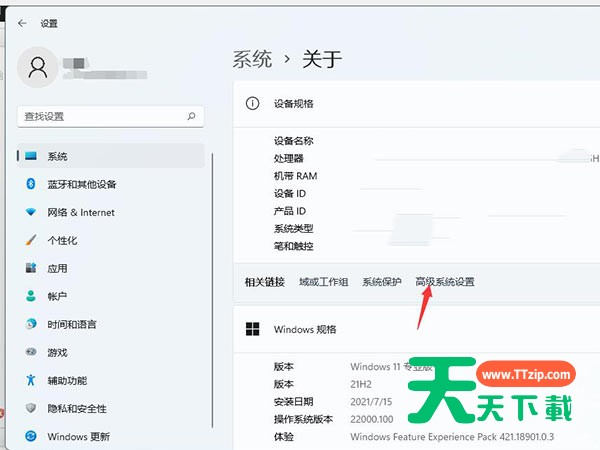Open System protection (系统保护) link
The width and height of the screenshot is (600, 450).
(382, 282)
